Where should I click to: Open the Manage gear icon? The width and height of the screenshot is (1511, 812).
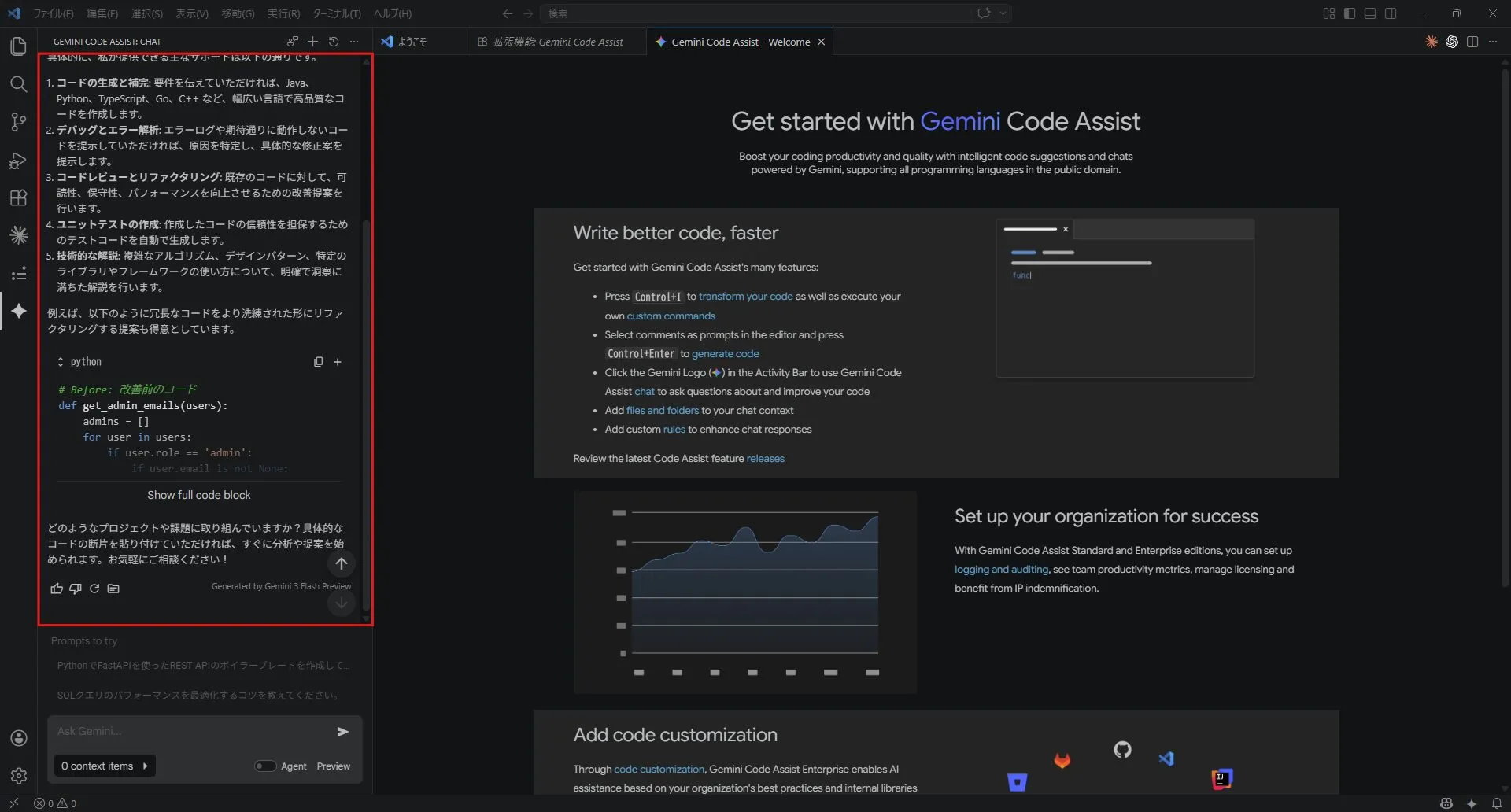pyautogui.click(x=18, y=776)
